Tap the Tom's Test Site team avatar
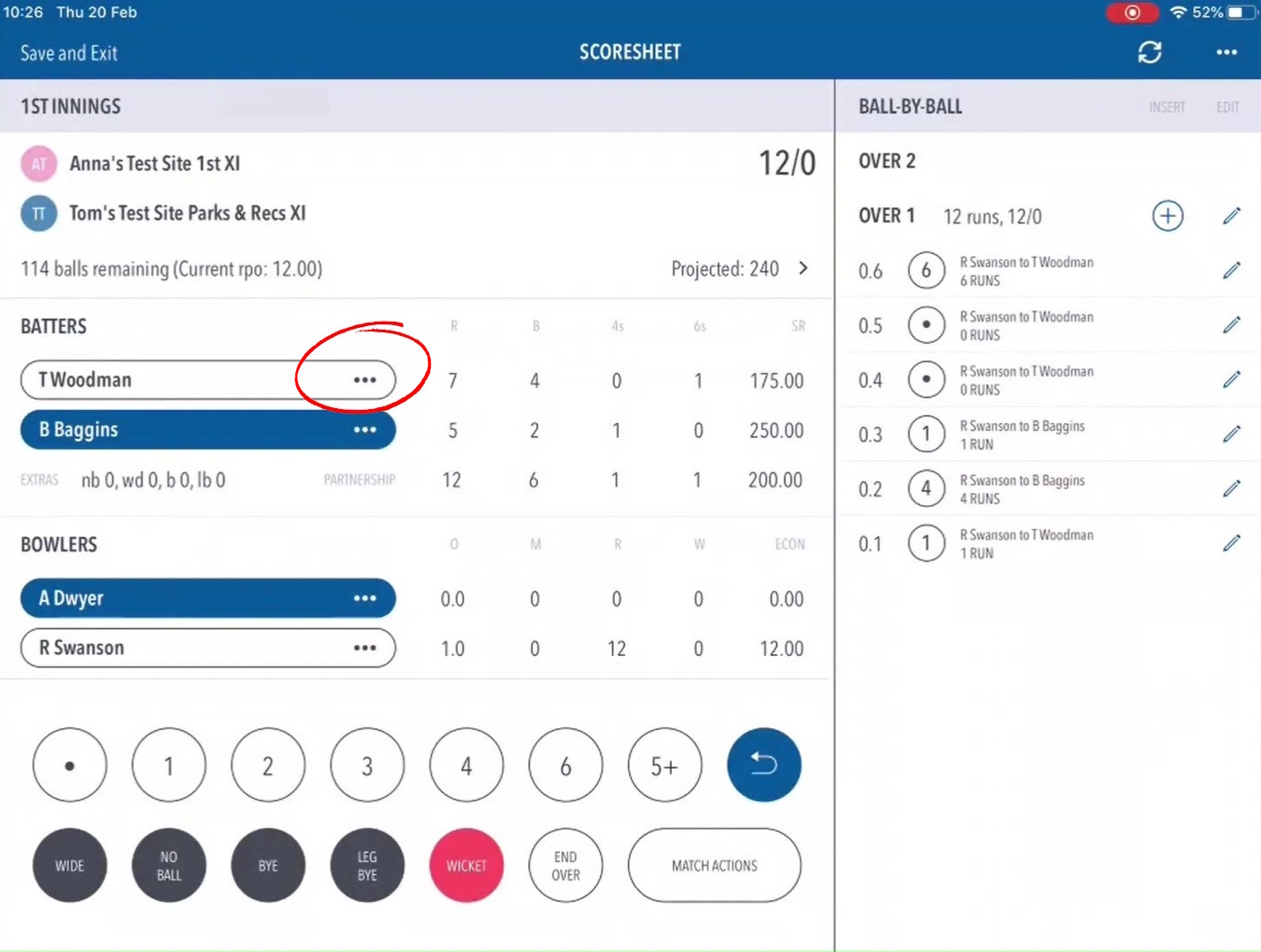Screen dimensions: 1261x952 click(x=39, y=213)
